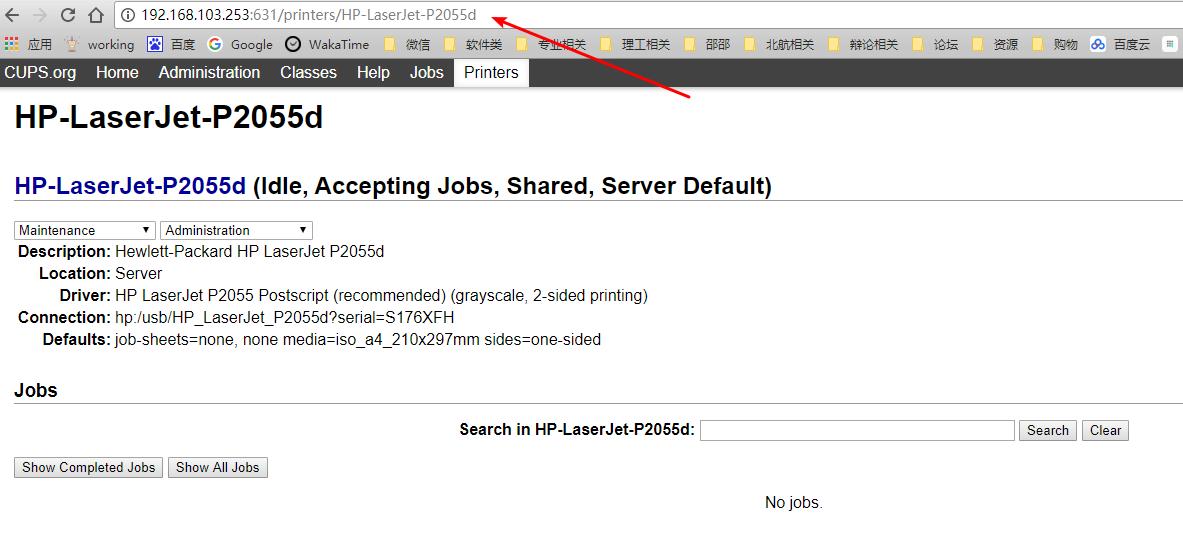The width and height of the screenshot is (1183, 542).
Task: Open the 辩论相关 bookmark folder
Action: pyautogui.click(x=862, y=45)
